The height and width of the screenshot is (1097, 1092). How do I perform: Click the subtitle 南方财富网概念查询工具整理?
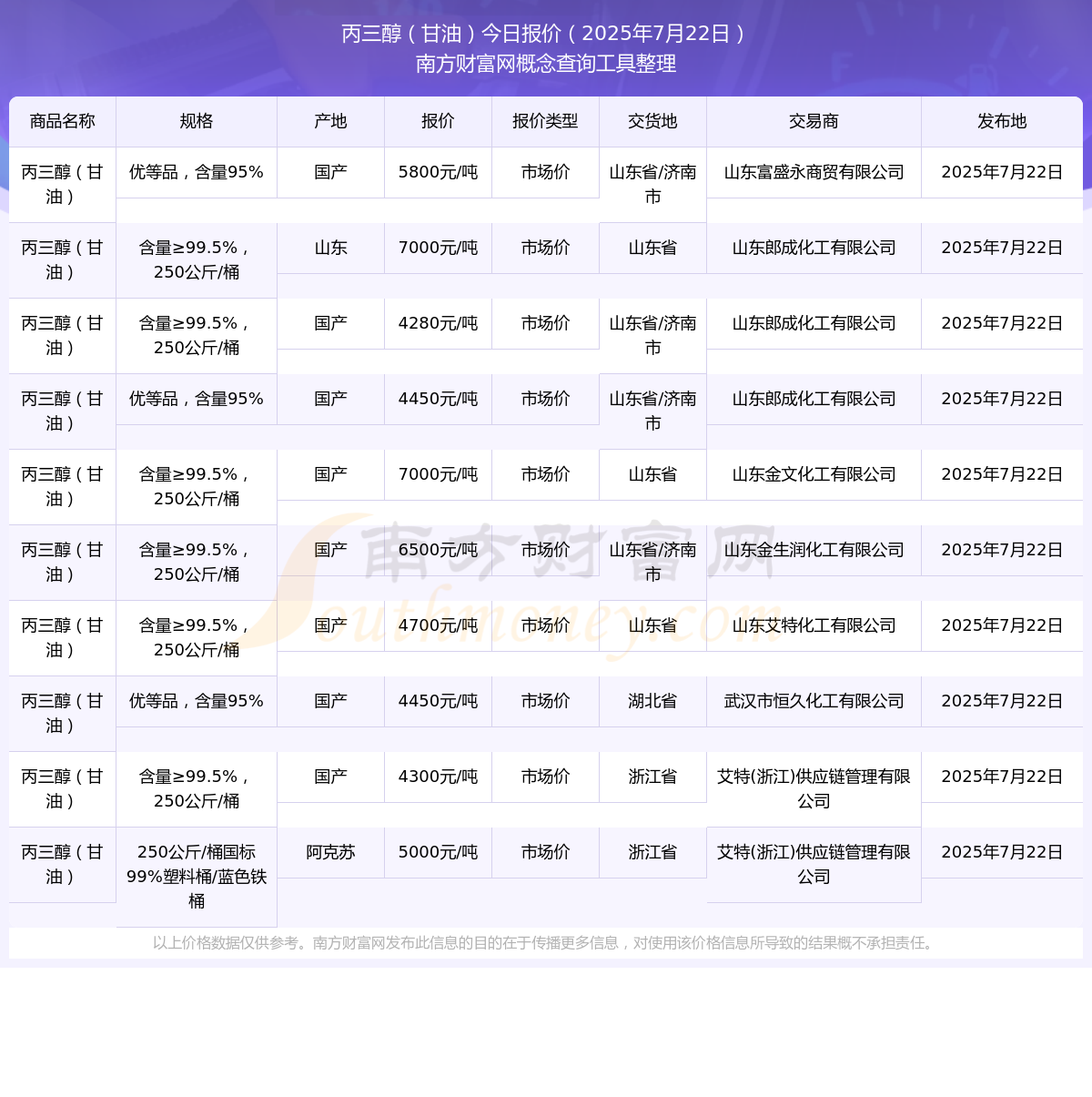coord(546,64)
